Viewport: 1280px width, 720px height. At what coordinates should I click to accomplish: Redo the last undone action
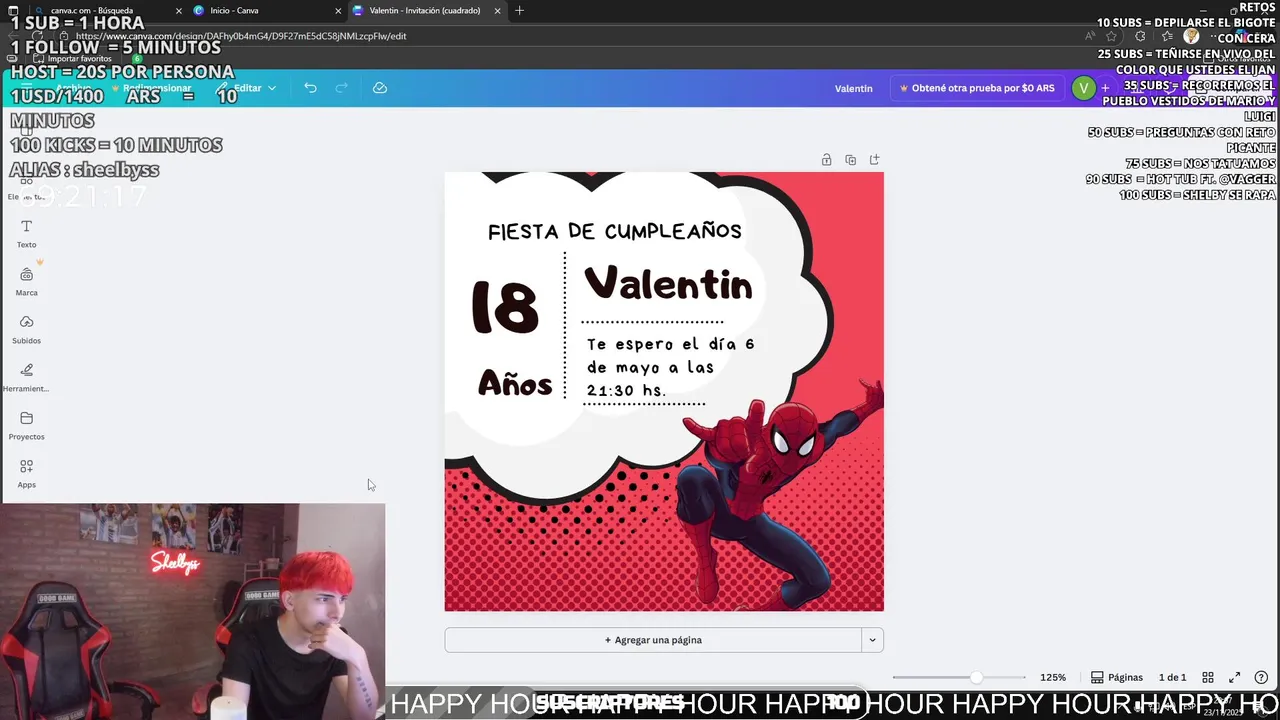(341, 88)
